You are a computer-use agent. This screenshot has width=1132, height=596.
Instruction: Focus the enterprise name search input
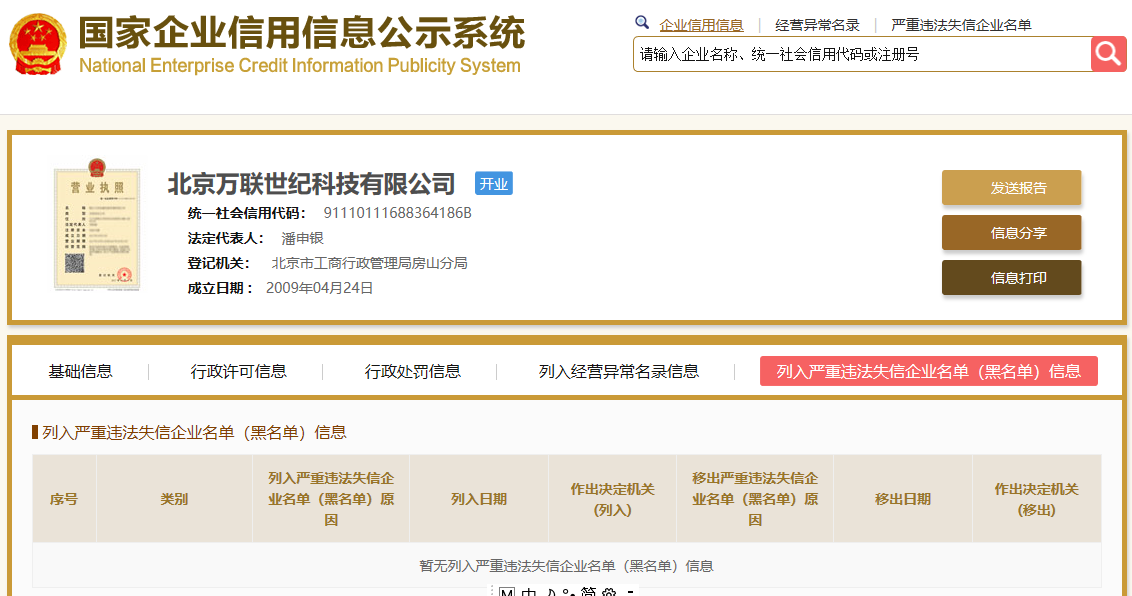point(862,54)
